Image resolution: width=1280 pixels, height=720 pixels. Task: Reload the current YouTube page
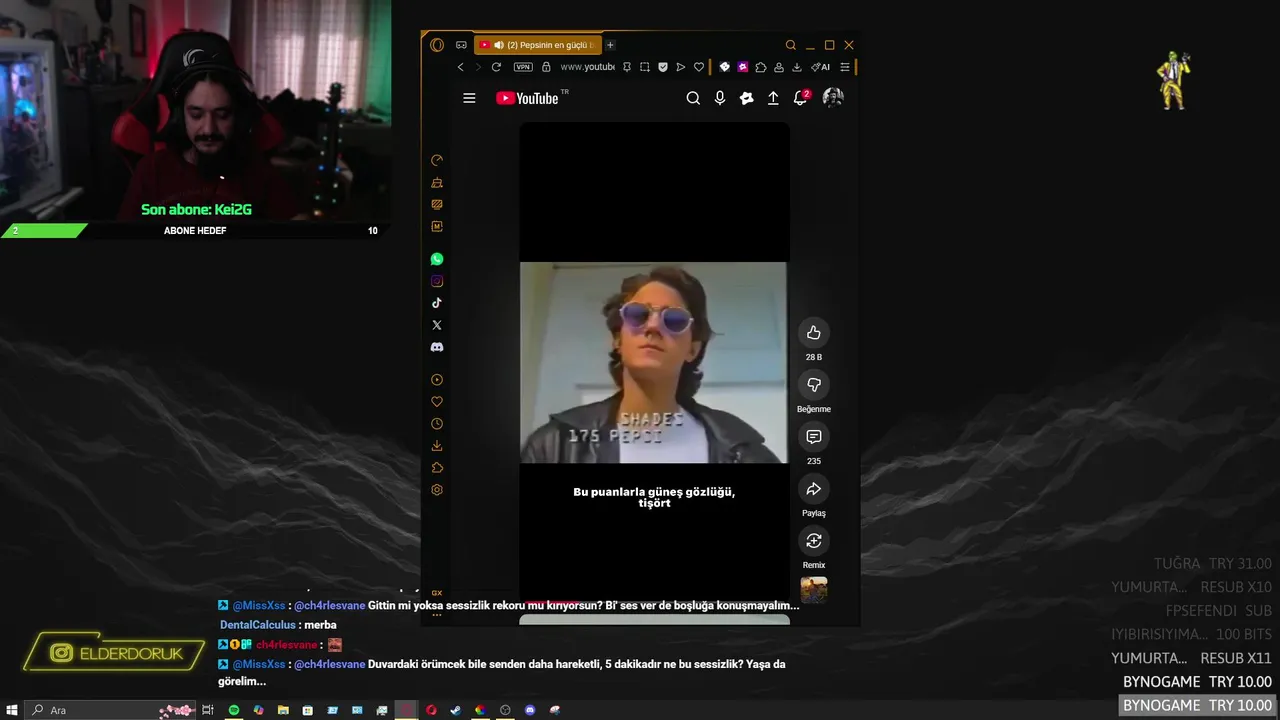[x=496, y=67]
